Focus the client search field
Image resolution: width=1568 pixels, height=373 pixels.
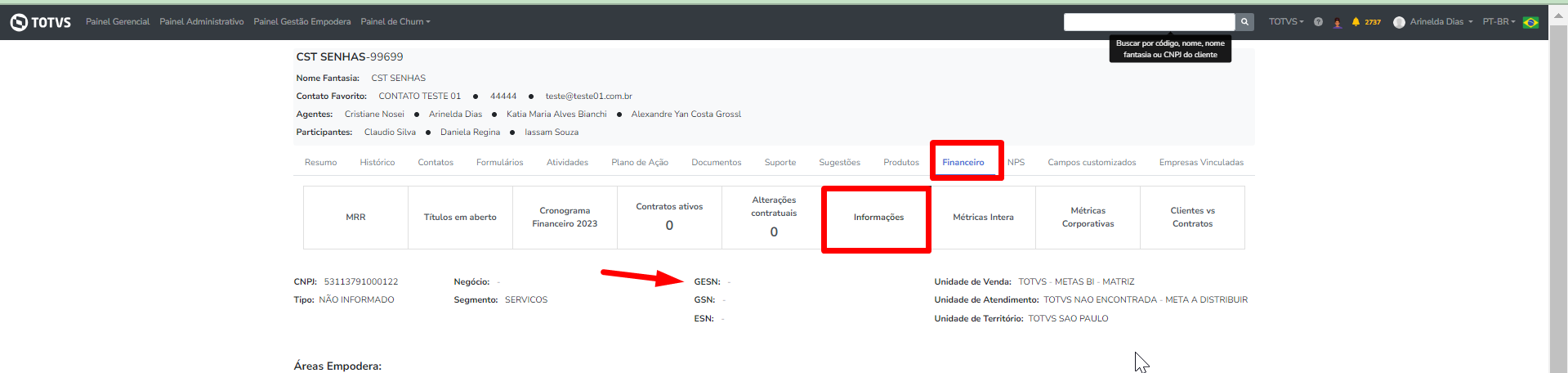coord(1149,22)
